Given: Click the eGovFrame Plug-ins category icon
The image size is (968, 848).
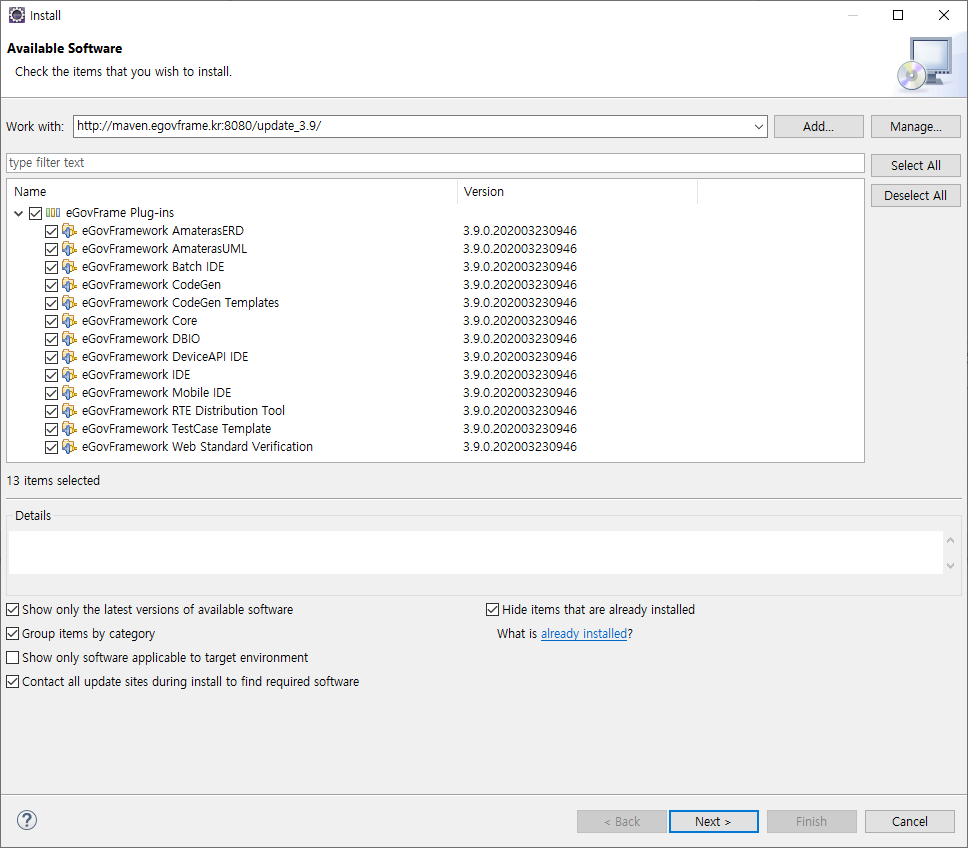Looking at the screenshot, I should point(53,213).
